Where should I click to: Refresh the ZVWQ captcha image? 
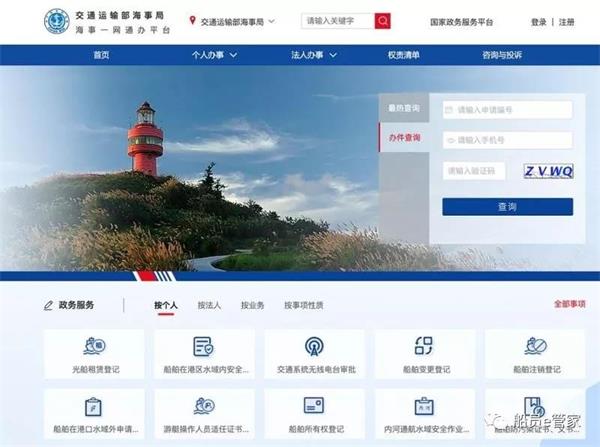click(x=548, y=171)
